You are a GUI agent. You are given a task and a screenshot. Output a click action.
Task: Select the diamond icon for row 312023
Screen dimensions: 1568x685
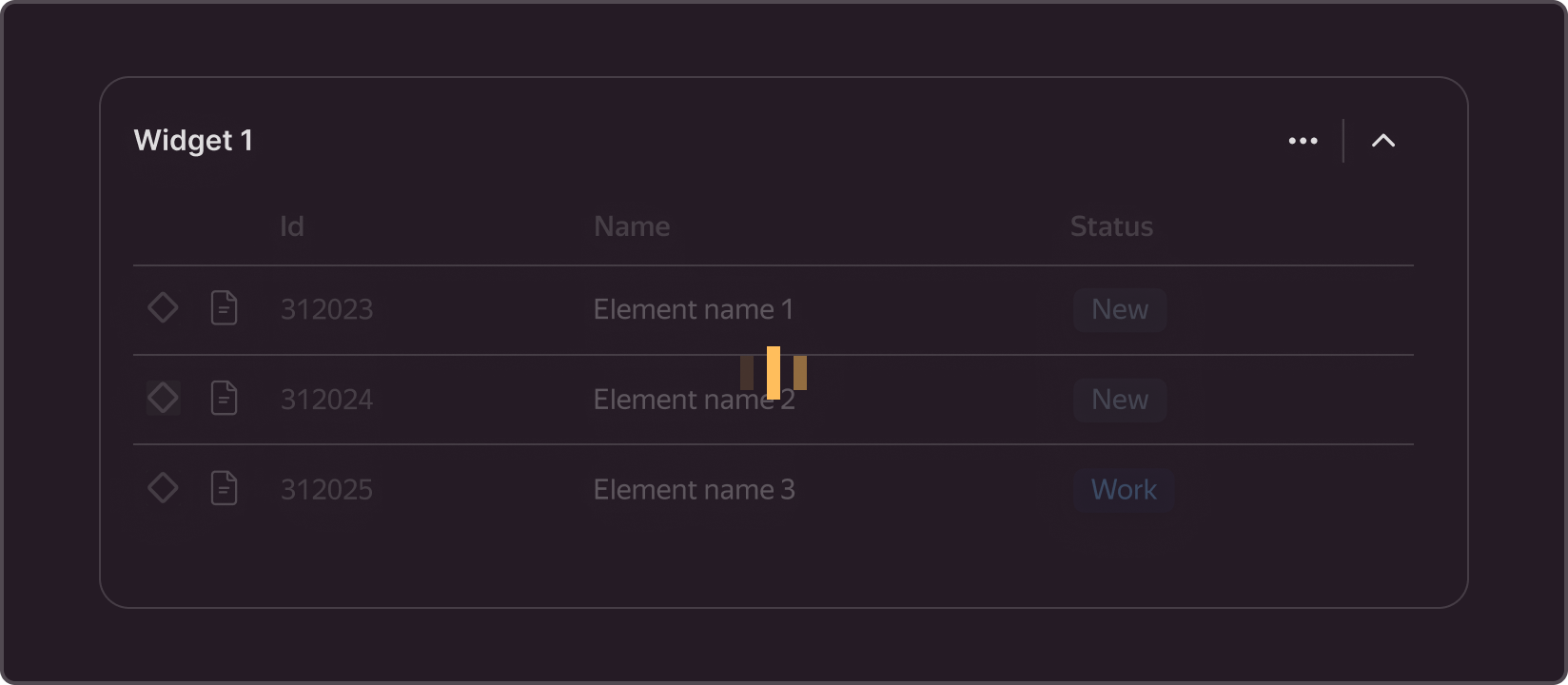(163, 307)
